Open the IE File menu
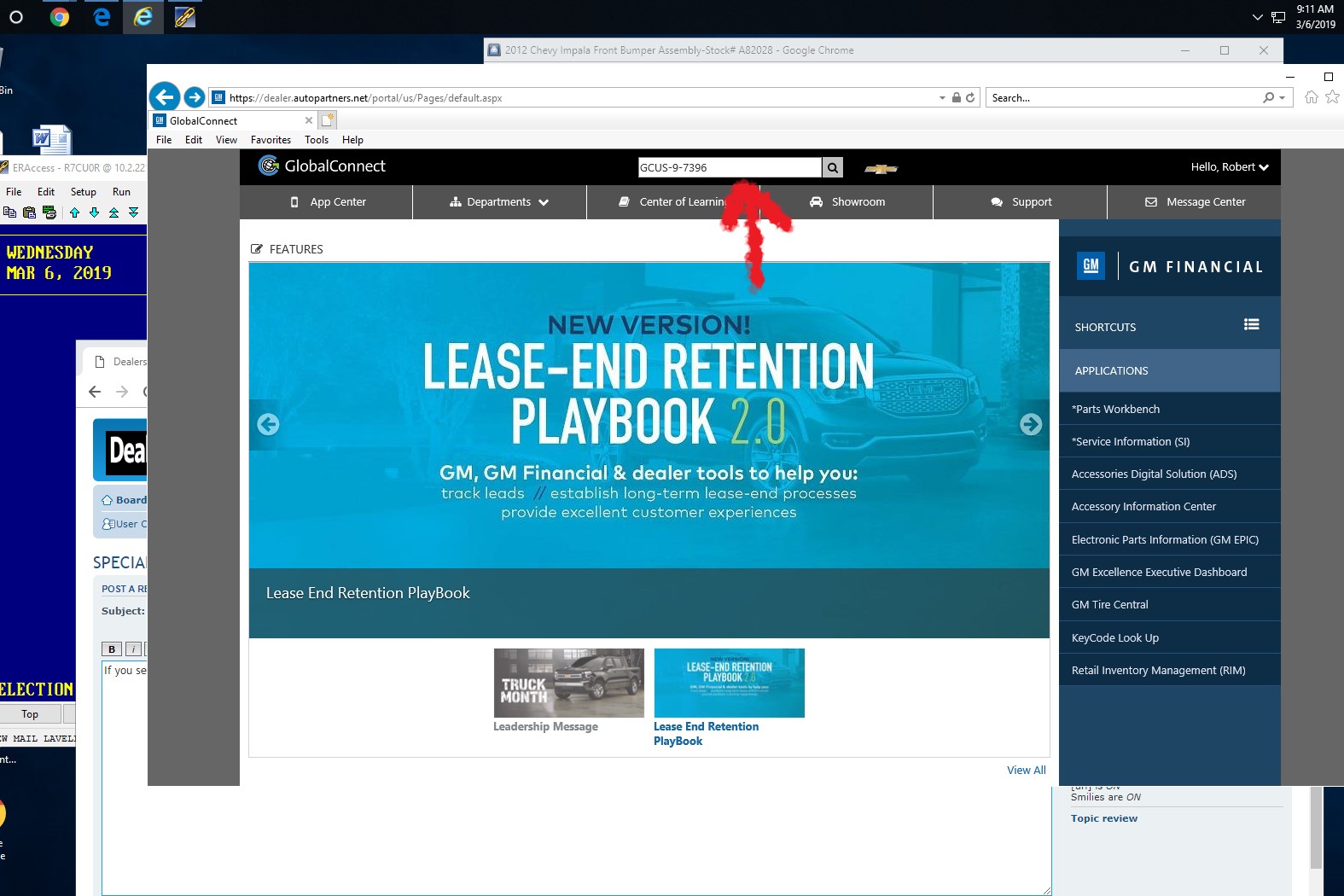The height and width of the screenshot is (896, 1344). [x=164, y=140]
